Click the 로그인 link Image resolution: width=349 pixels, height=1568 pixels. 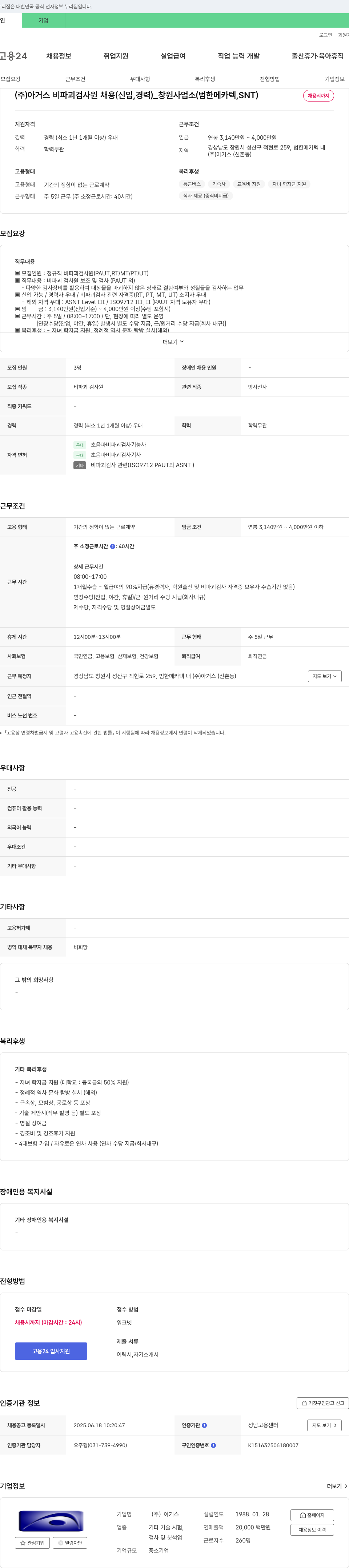click(325, 35)
